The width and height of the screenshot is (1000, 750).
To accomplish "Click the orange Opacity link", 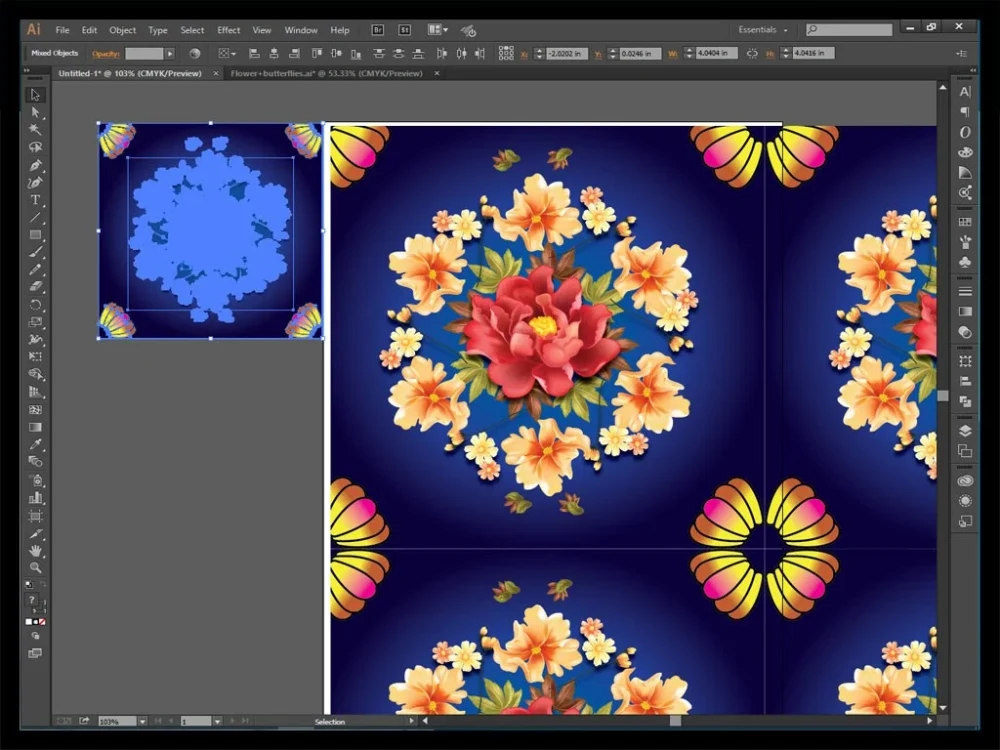I will click(106, 54).
